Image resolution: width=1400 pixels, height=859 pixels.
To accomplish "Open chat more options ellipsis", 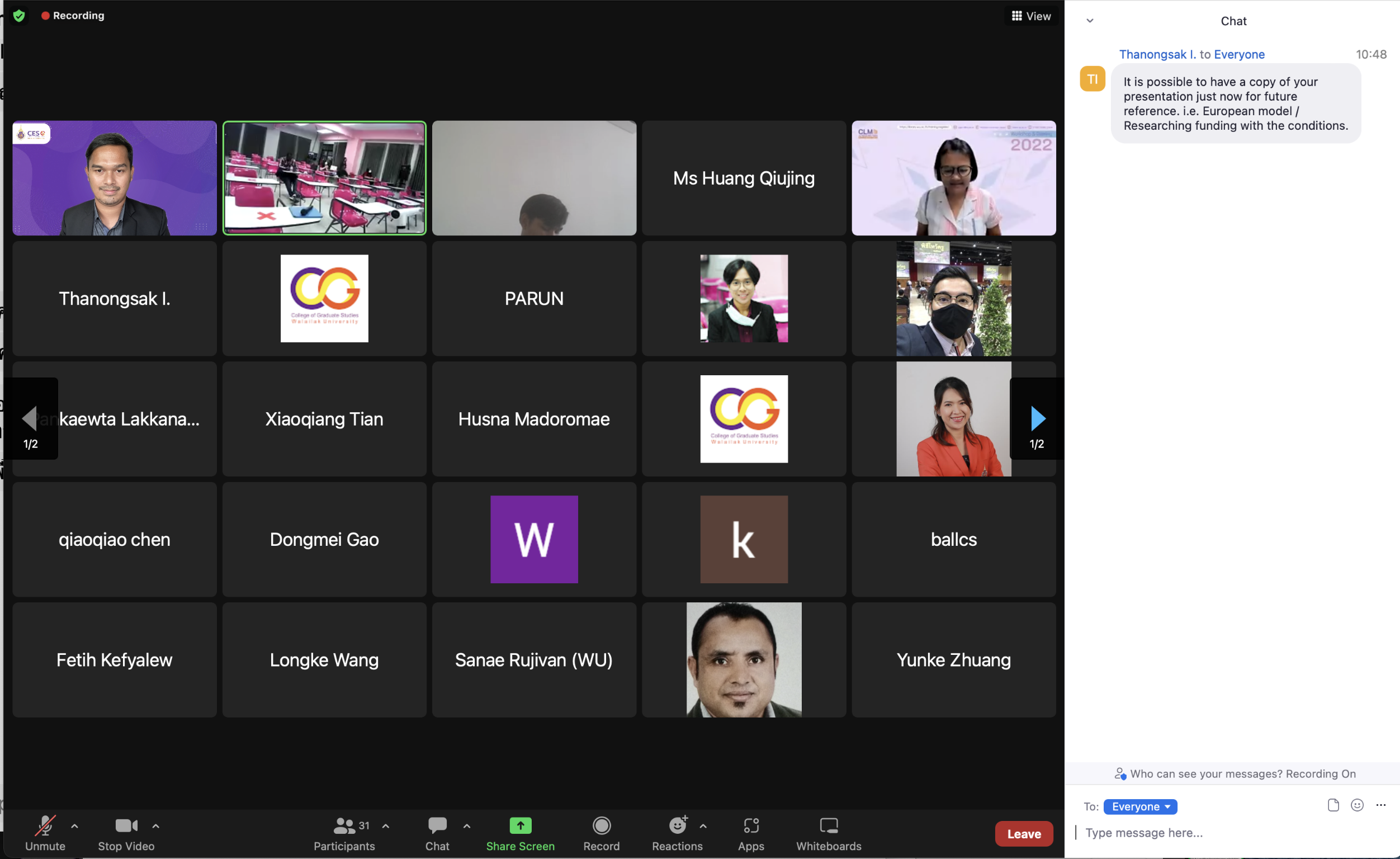I will pyautogui.click(x=1380, y=805).
